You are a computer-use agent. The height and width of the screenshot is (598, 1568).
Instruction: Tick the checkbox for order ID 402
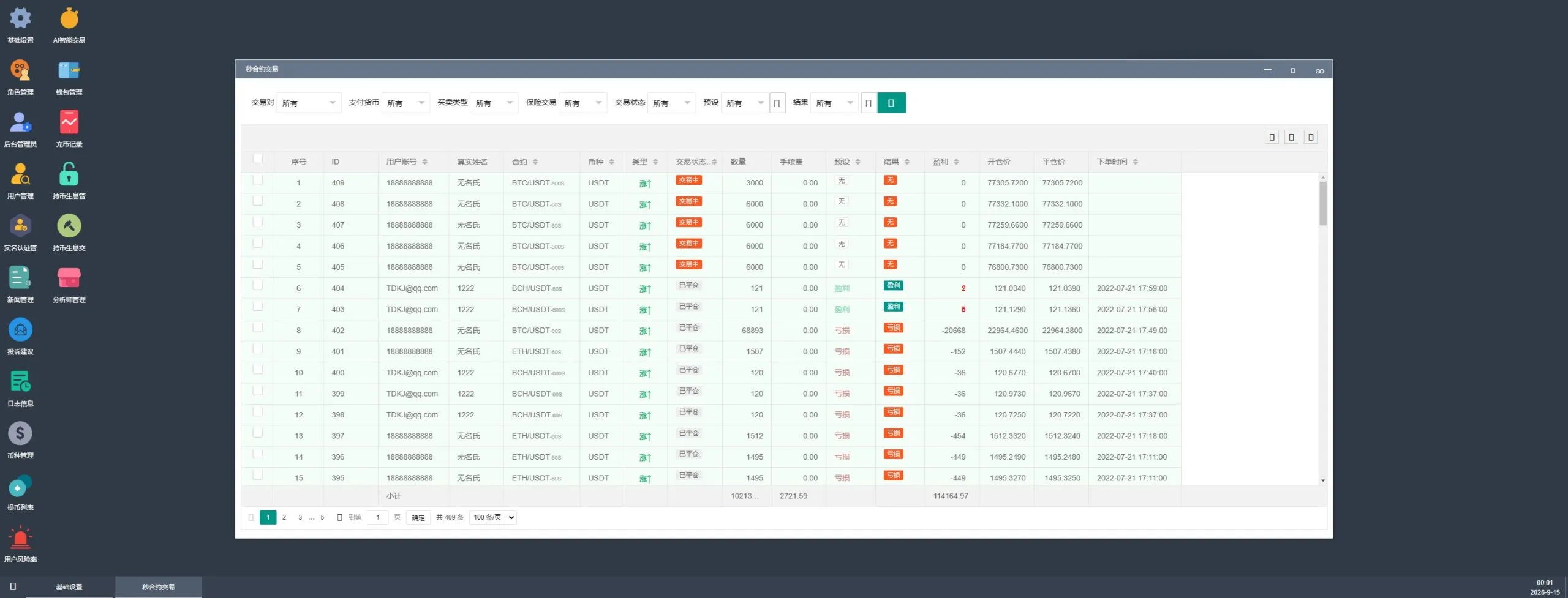258,327
